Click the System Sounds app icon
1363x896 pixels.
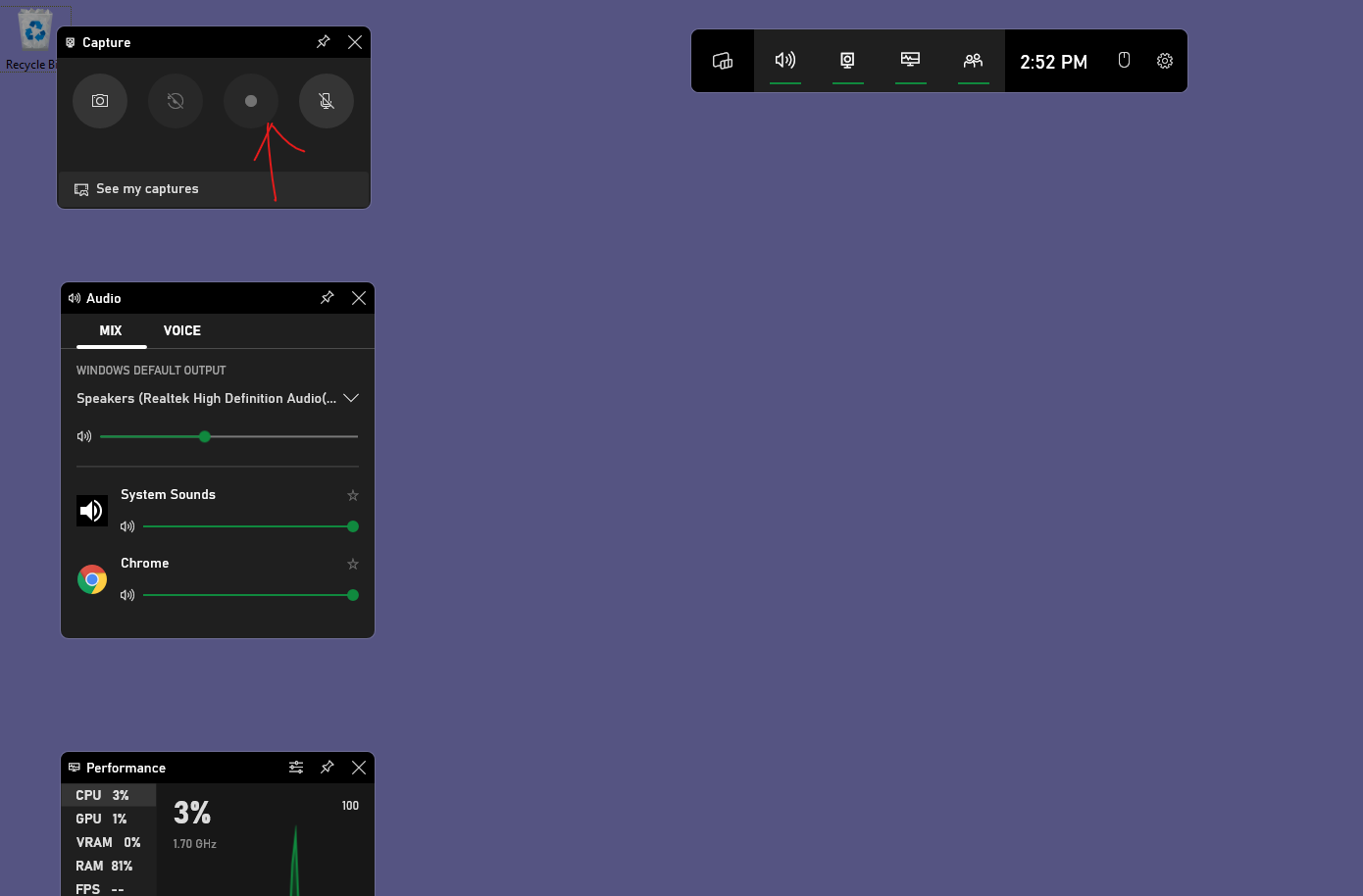point(92,511)
